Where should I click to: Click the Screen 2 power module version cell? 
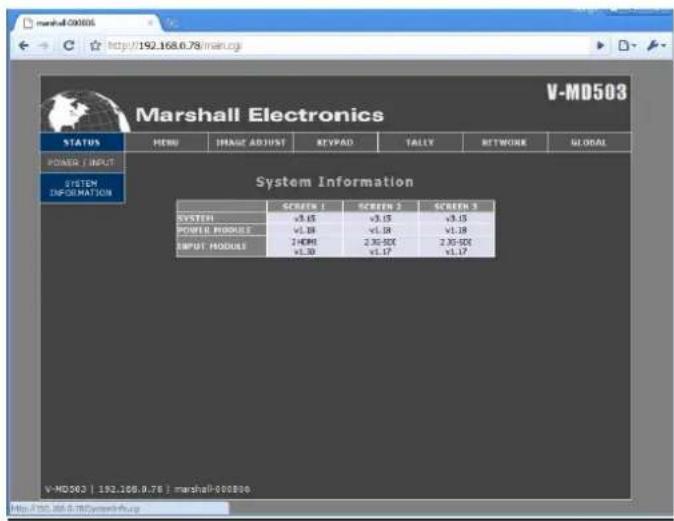380,230
